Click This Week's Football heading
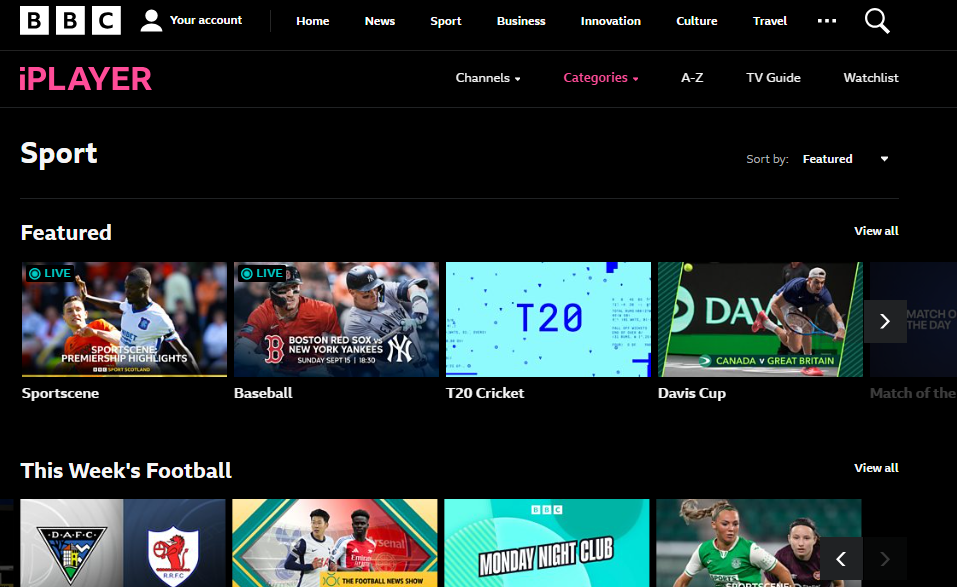 [126, 471]
